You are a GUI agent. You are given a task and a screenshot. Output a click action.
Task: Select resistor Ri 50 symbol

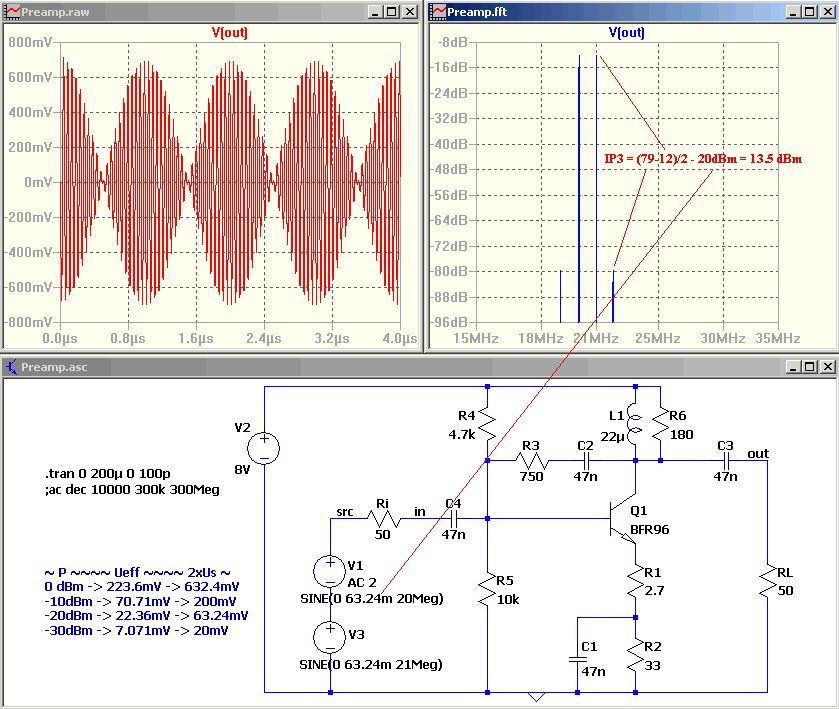coord(383,519)
